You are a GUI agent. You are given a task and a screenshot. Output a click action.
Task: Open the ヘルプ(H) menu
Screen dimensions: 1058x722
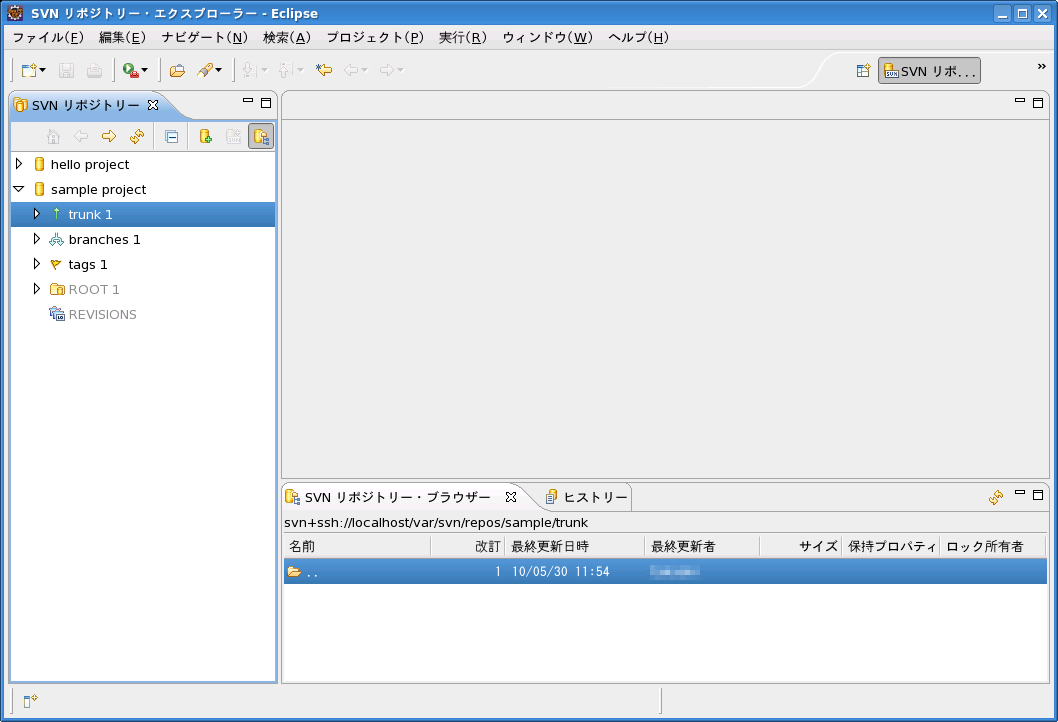click(x=638, y=38)
